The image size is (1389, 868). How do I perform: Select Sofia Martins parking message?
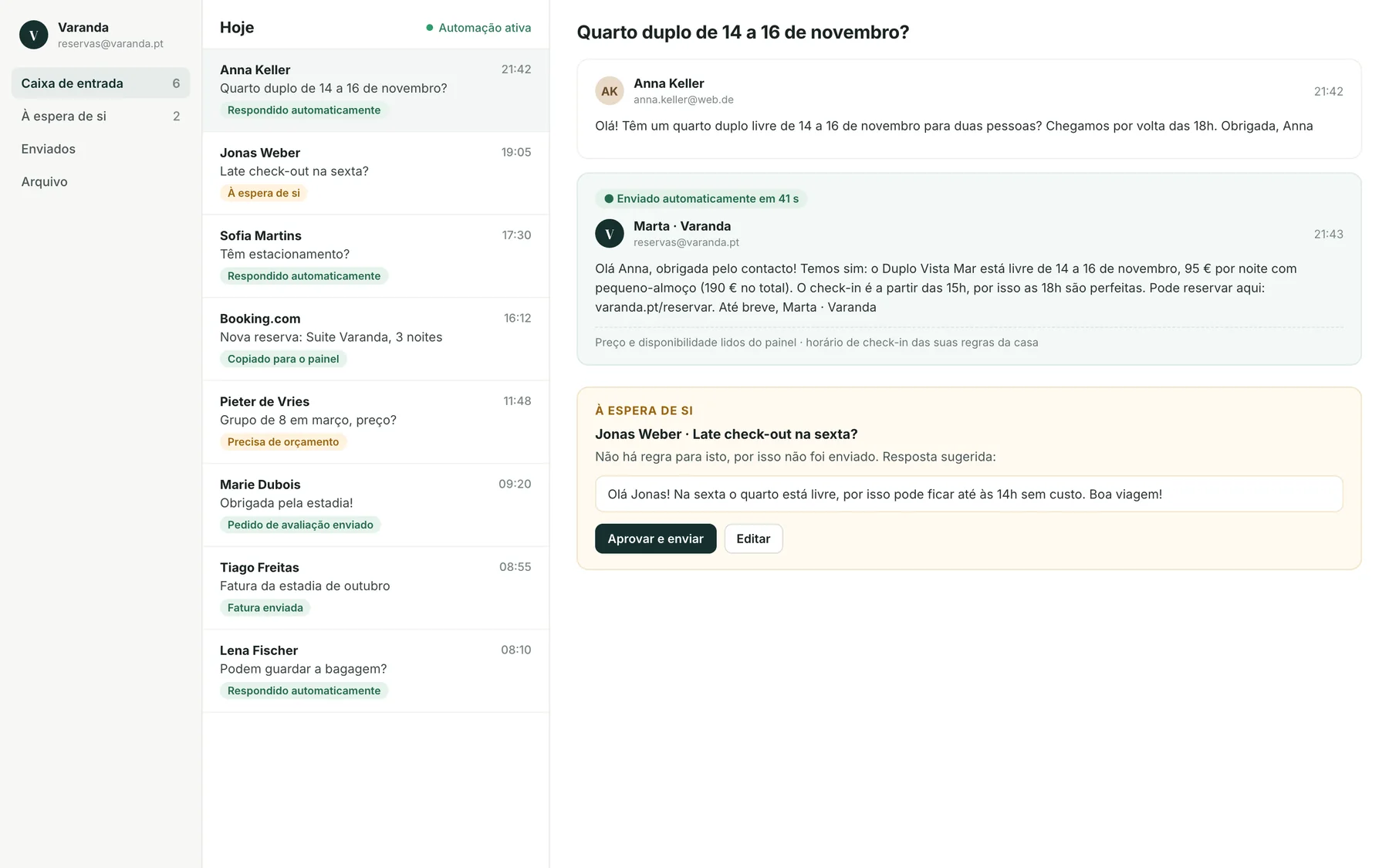[376, 256]
